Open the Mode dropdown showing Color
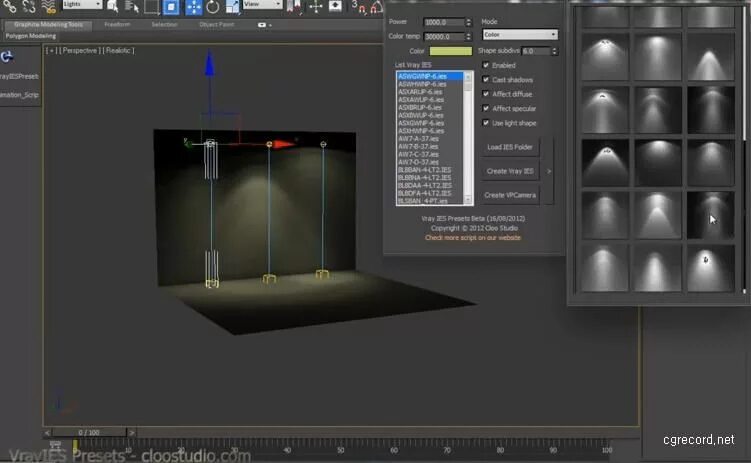Screen dimensions: 751x463 520,34
